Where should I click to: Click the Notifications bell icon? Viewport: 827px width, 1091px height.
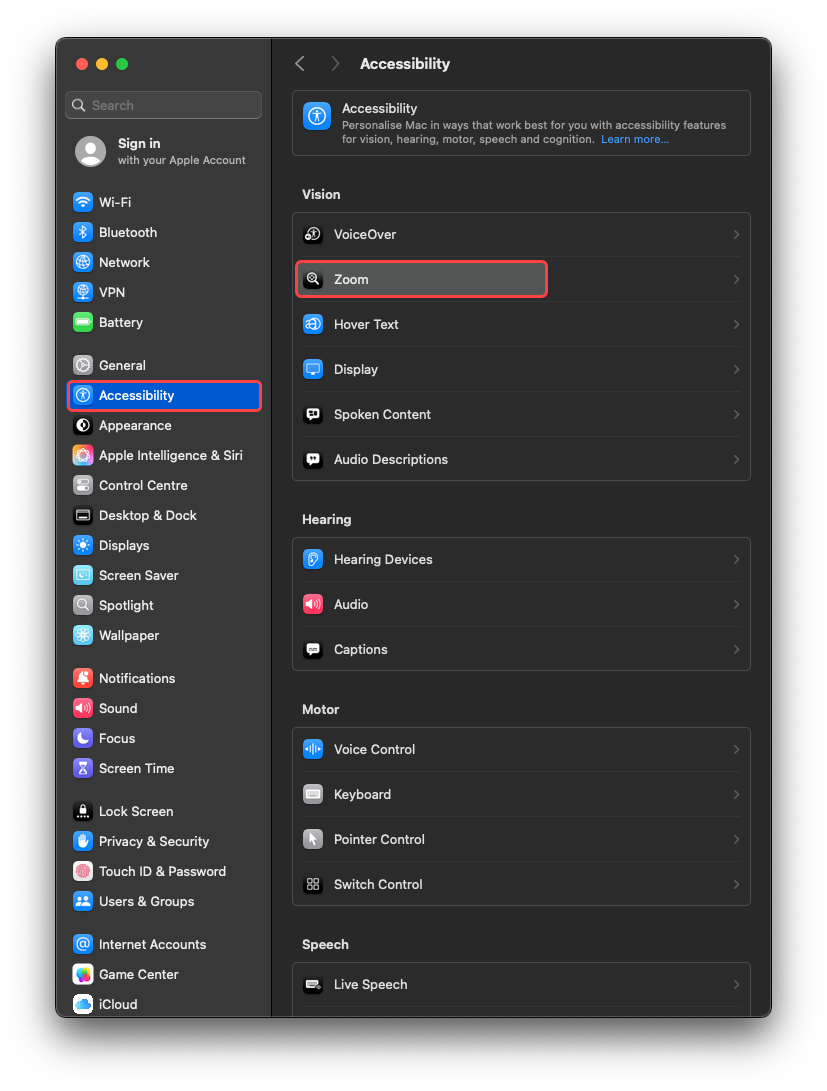click(x=83, y=678)
